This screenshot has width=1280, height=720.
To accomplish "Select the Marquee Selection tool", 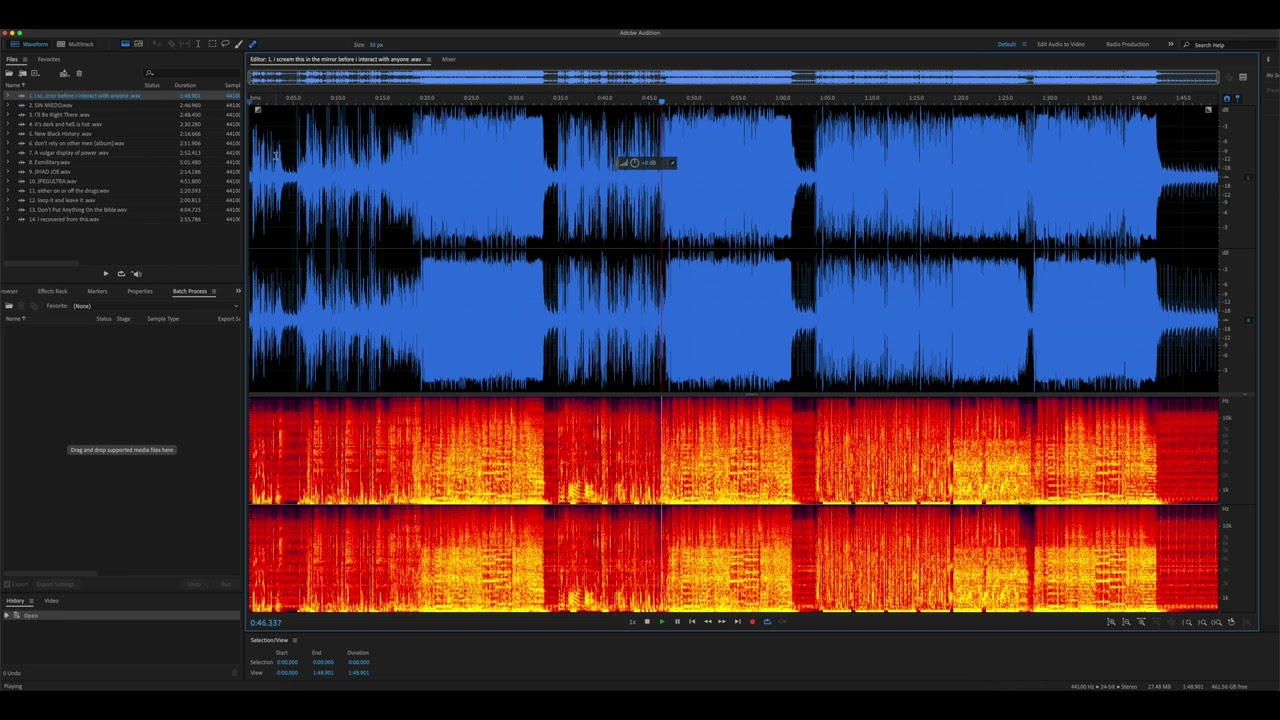I will [212, 44].
